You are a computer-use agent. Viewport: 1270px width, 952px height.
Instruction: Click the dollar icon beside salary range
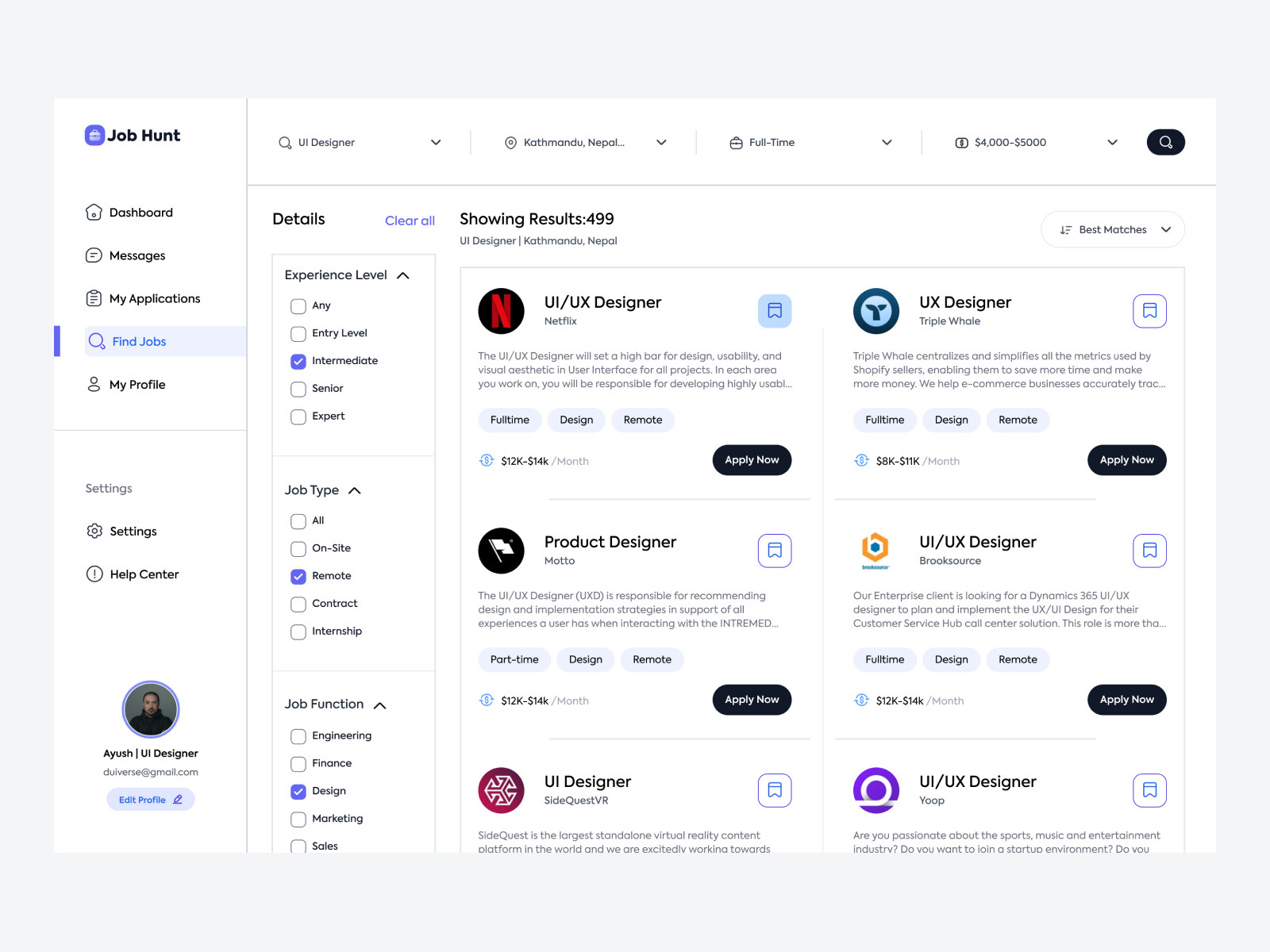click(961, 143)
